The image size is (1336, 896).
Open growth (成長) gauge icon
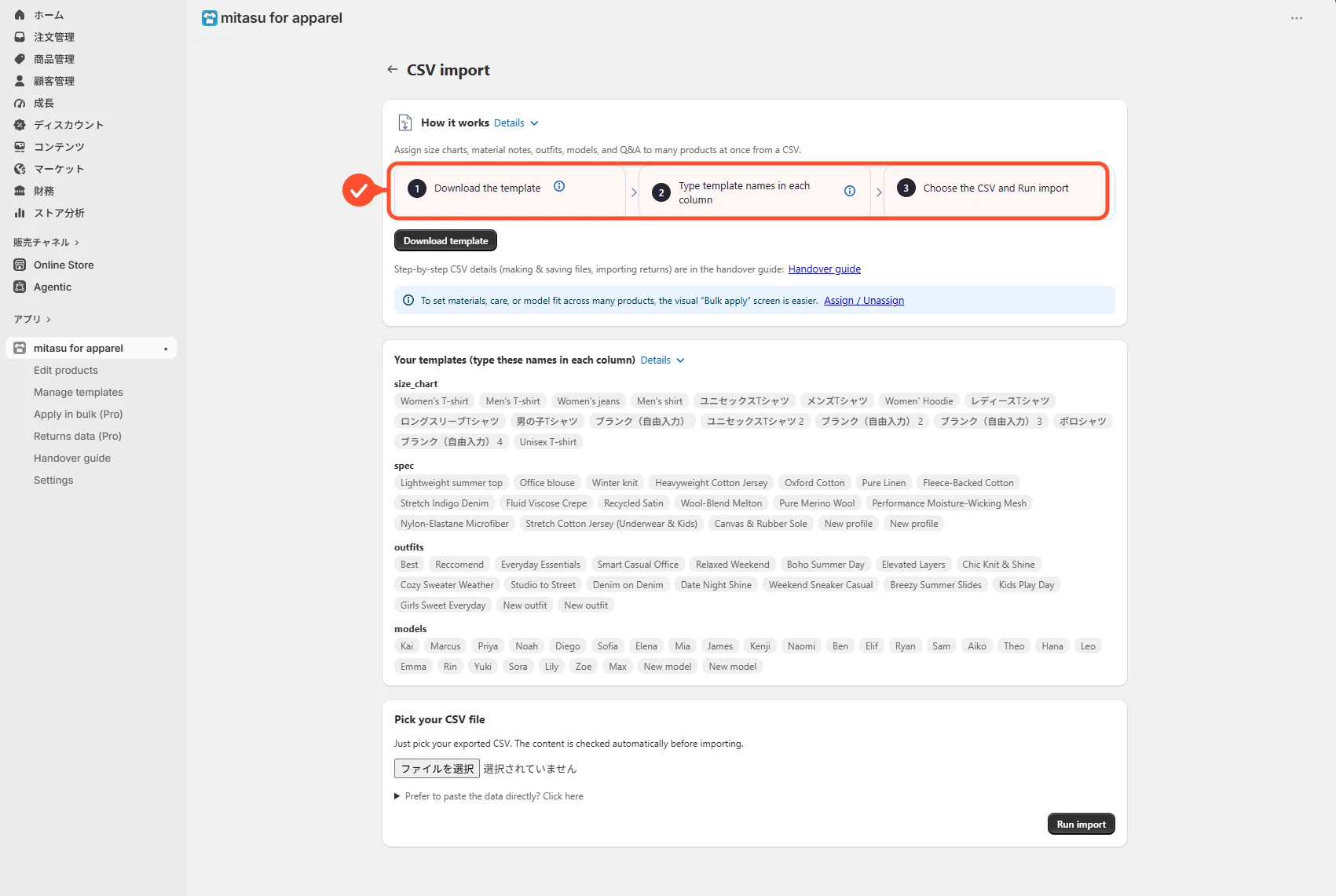pyautogui.click(x=20, y=103)
